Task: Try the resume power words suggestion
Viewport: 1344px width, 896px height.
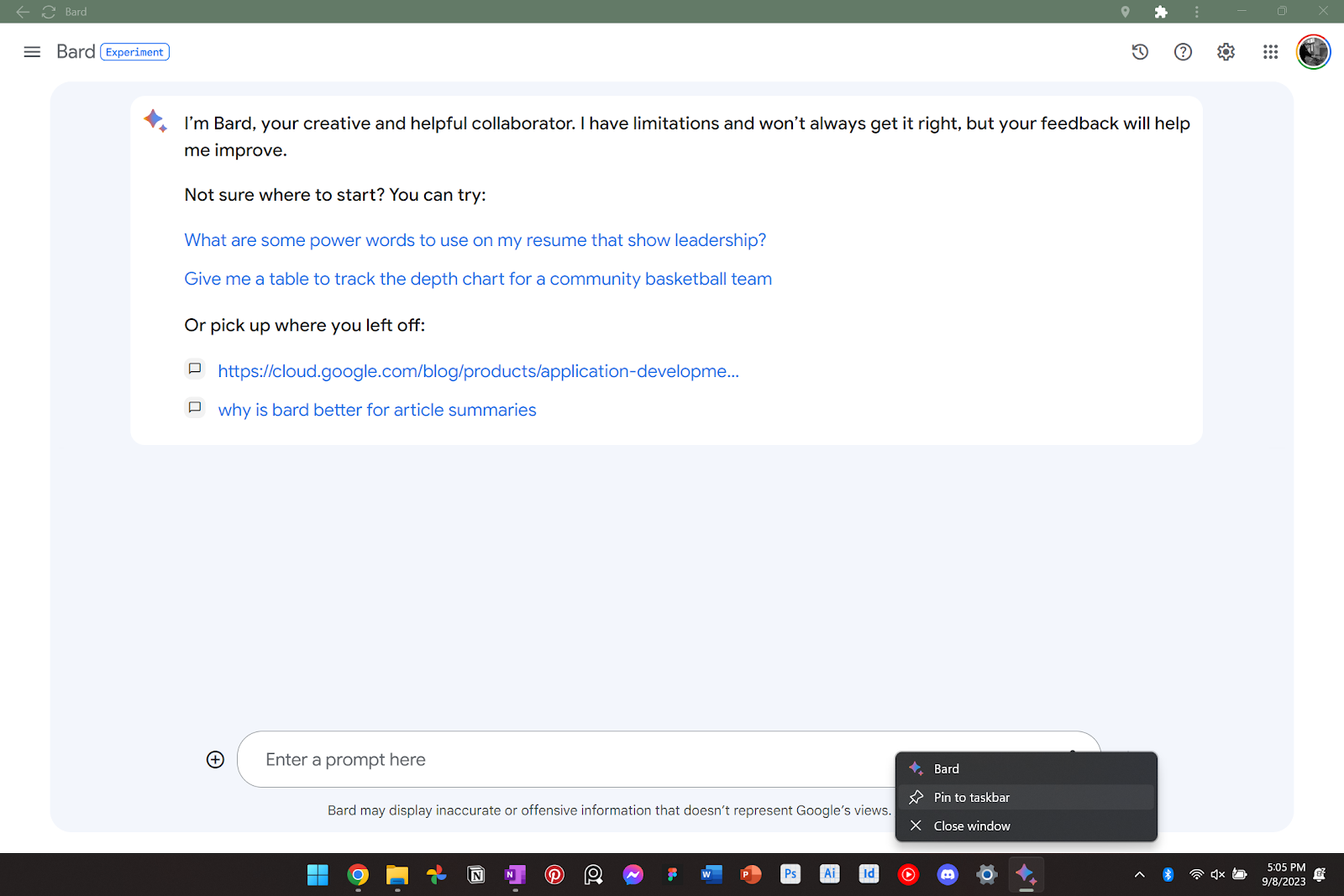Action: pyautogui.click(x=475, y=240)
